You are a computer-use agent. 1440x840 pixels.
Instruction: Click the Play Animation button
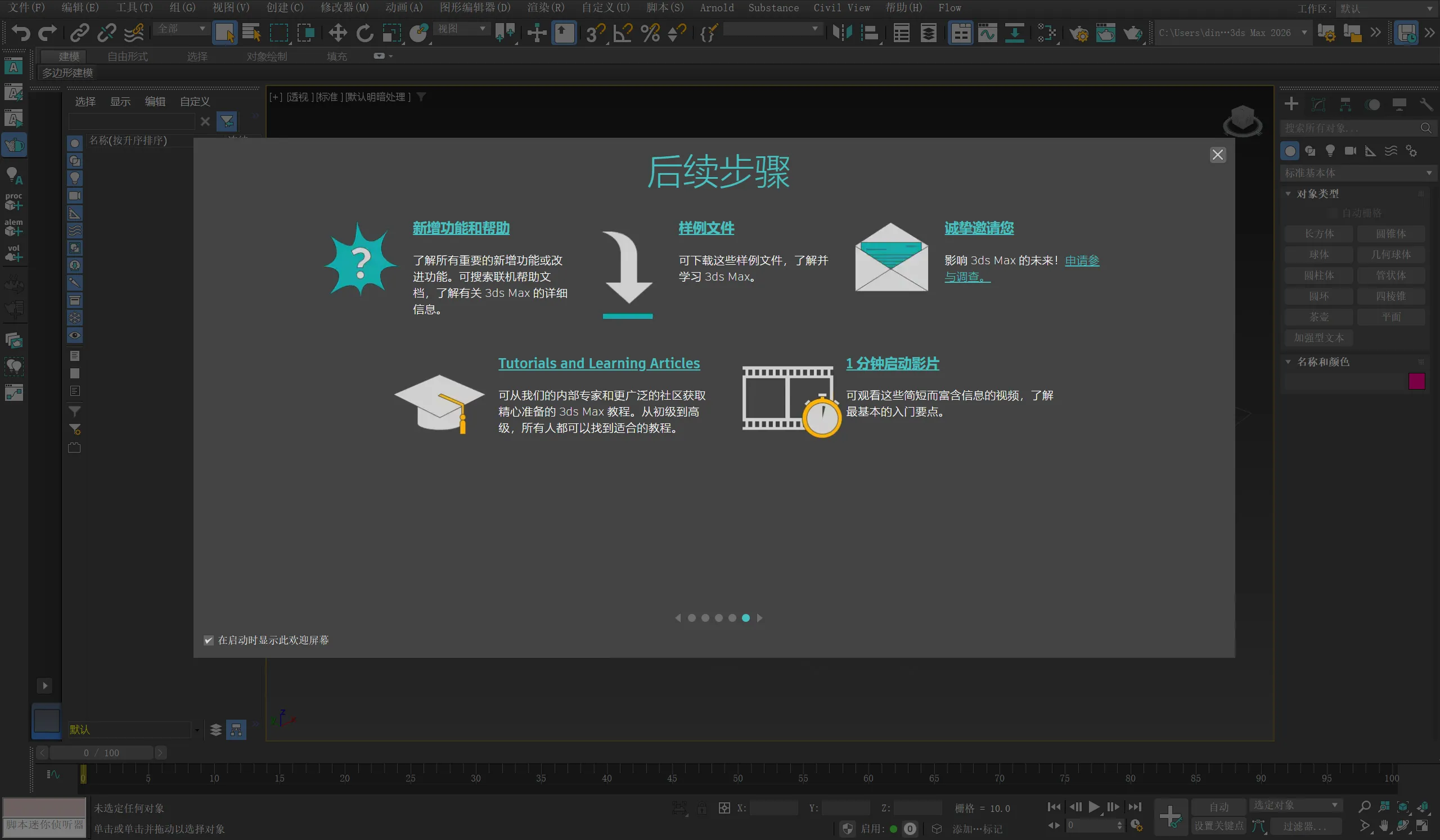point(1093,806)
